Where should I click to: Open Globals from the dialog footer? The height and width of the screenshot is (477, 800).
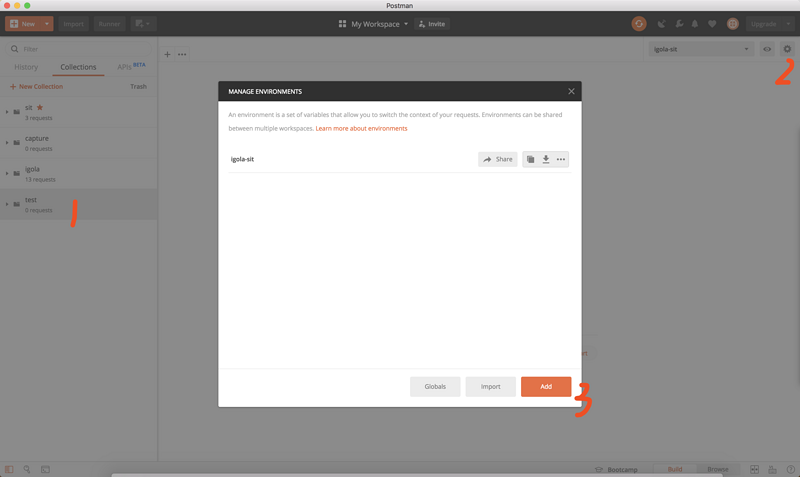coord(435,387)
